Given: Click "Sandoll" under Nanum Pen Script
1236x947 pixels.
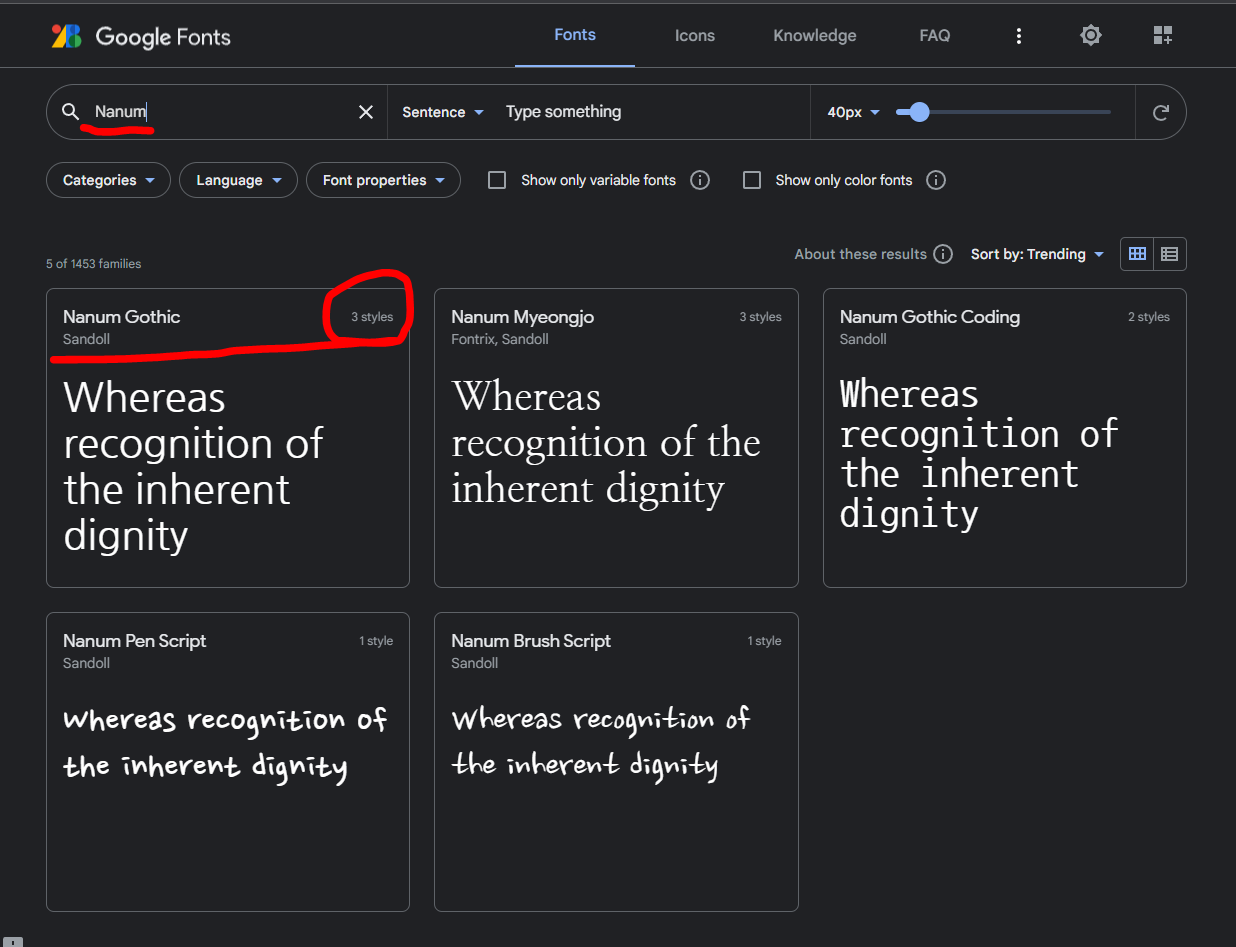Looking at the screenshot, I should [87, 663].
